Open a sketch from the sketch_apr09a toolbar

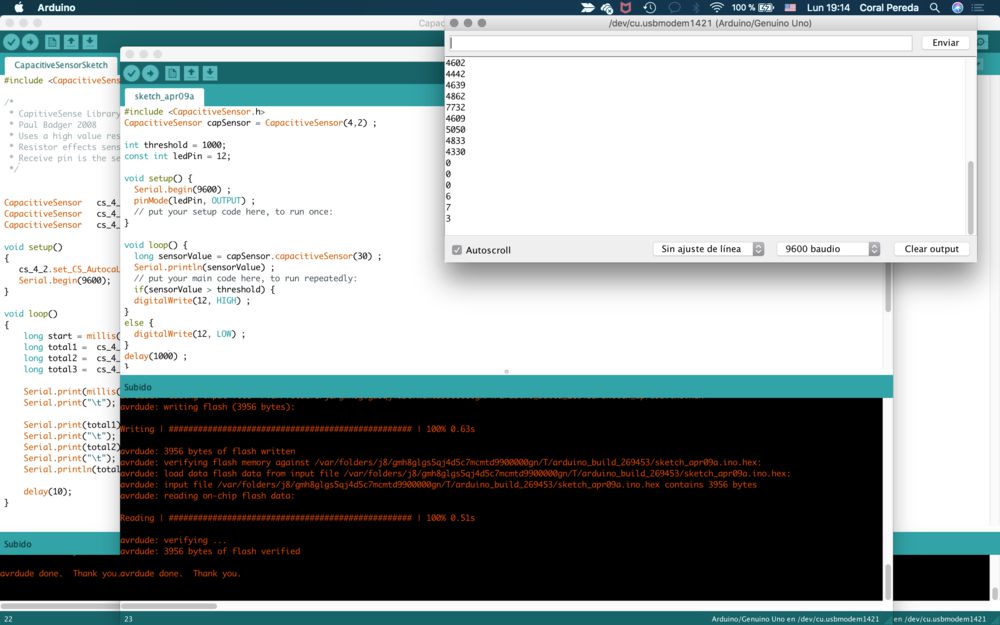[191, 73]
